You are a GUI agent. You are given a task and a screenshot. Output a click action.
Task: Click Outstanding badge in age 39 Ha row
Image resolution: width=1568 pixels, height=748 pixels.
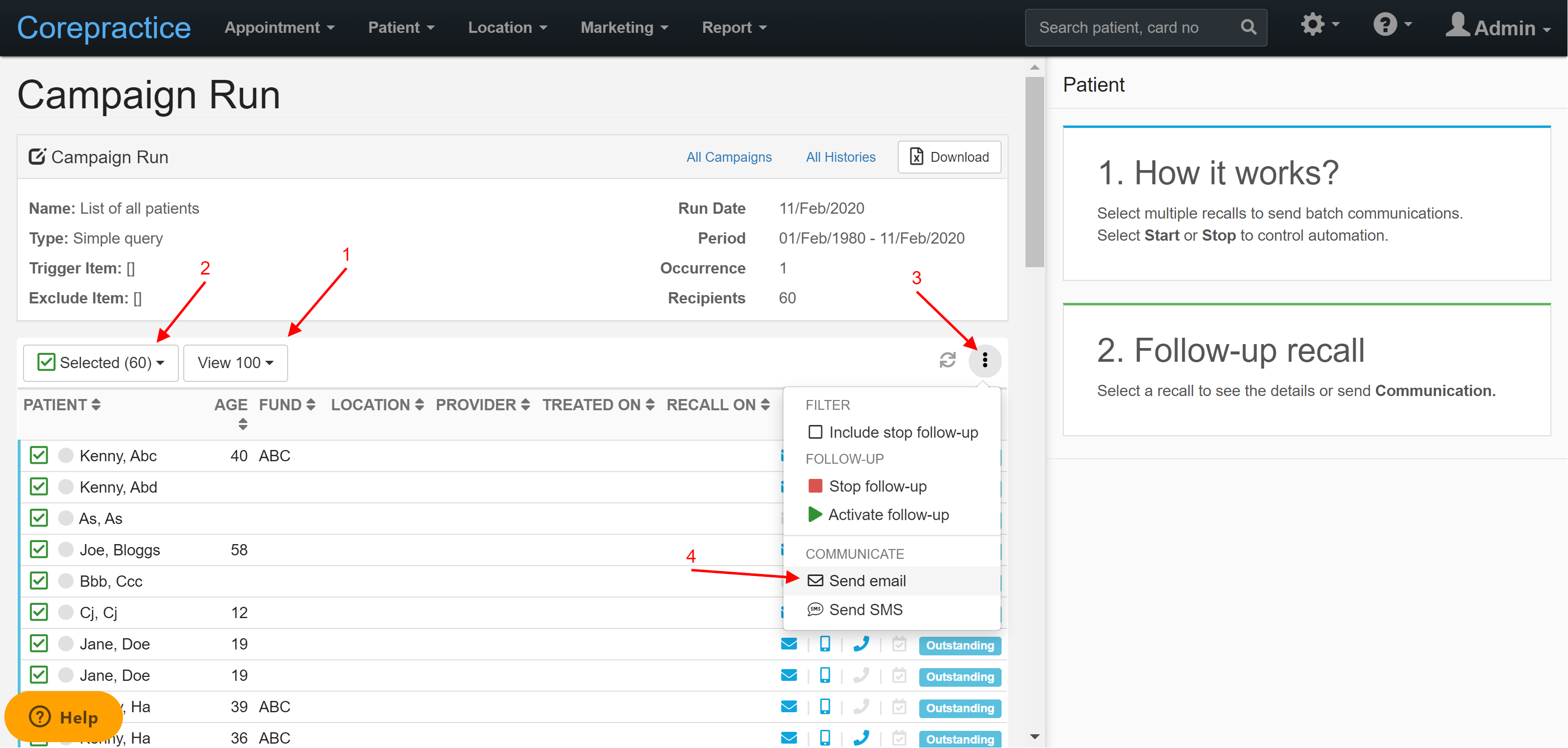(960, 708)
